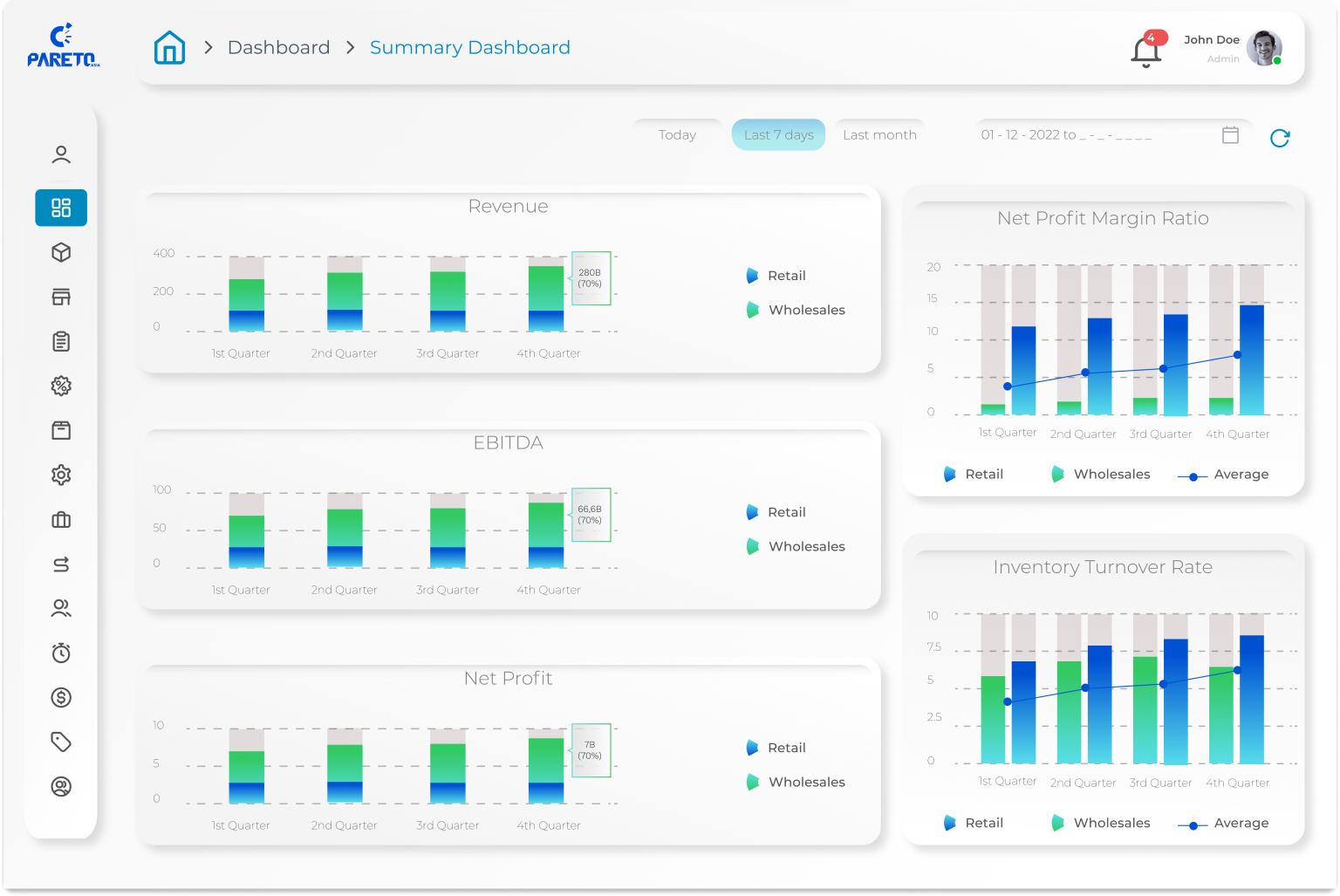Open the archive box icon in sidebar
1340x896 pixels.
(x=61, y=430)
